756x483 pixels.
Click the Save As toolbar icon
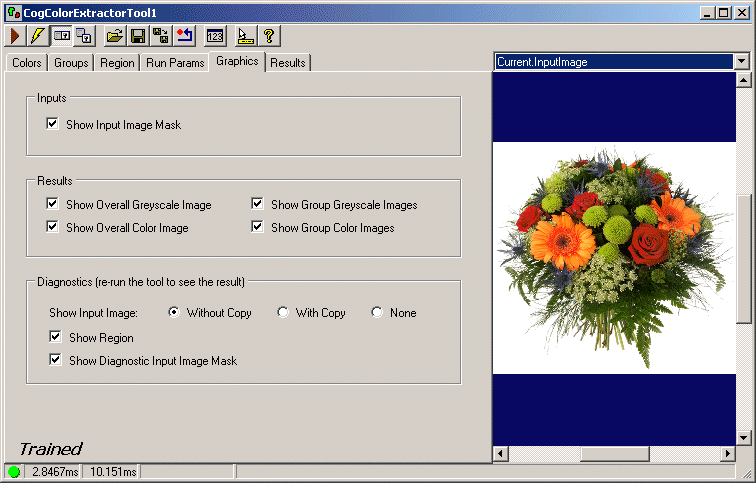point(160,36)
